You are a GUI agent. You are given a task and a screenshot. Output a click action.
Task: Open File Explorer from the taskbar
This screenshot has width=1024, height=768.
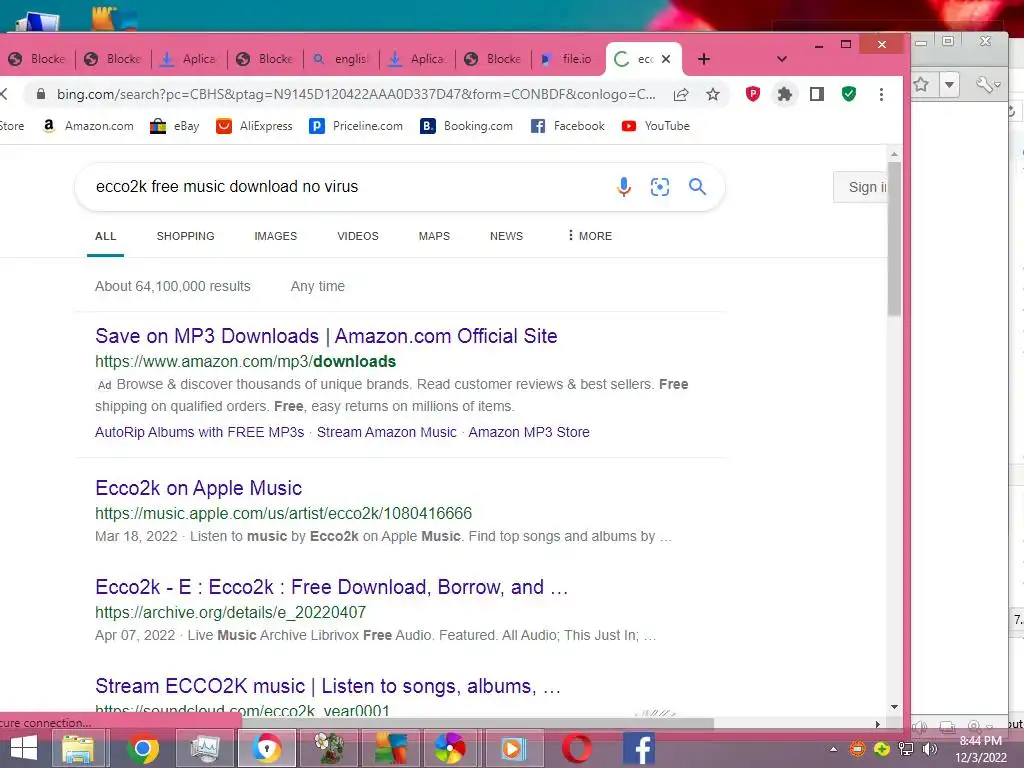pos(78,748)
